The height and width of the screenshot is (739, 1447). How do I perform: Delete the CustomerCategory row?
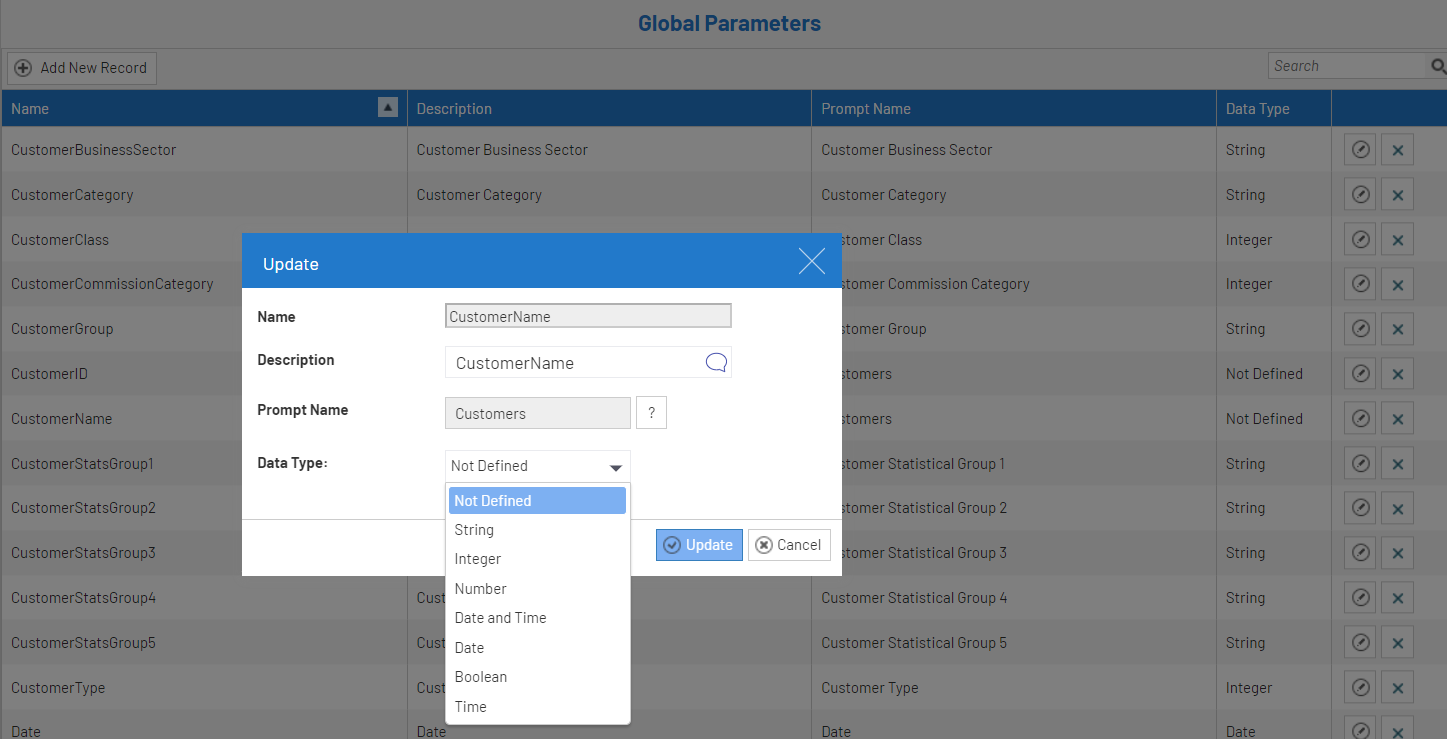[x=1397, y=196]
